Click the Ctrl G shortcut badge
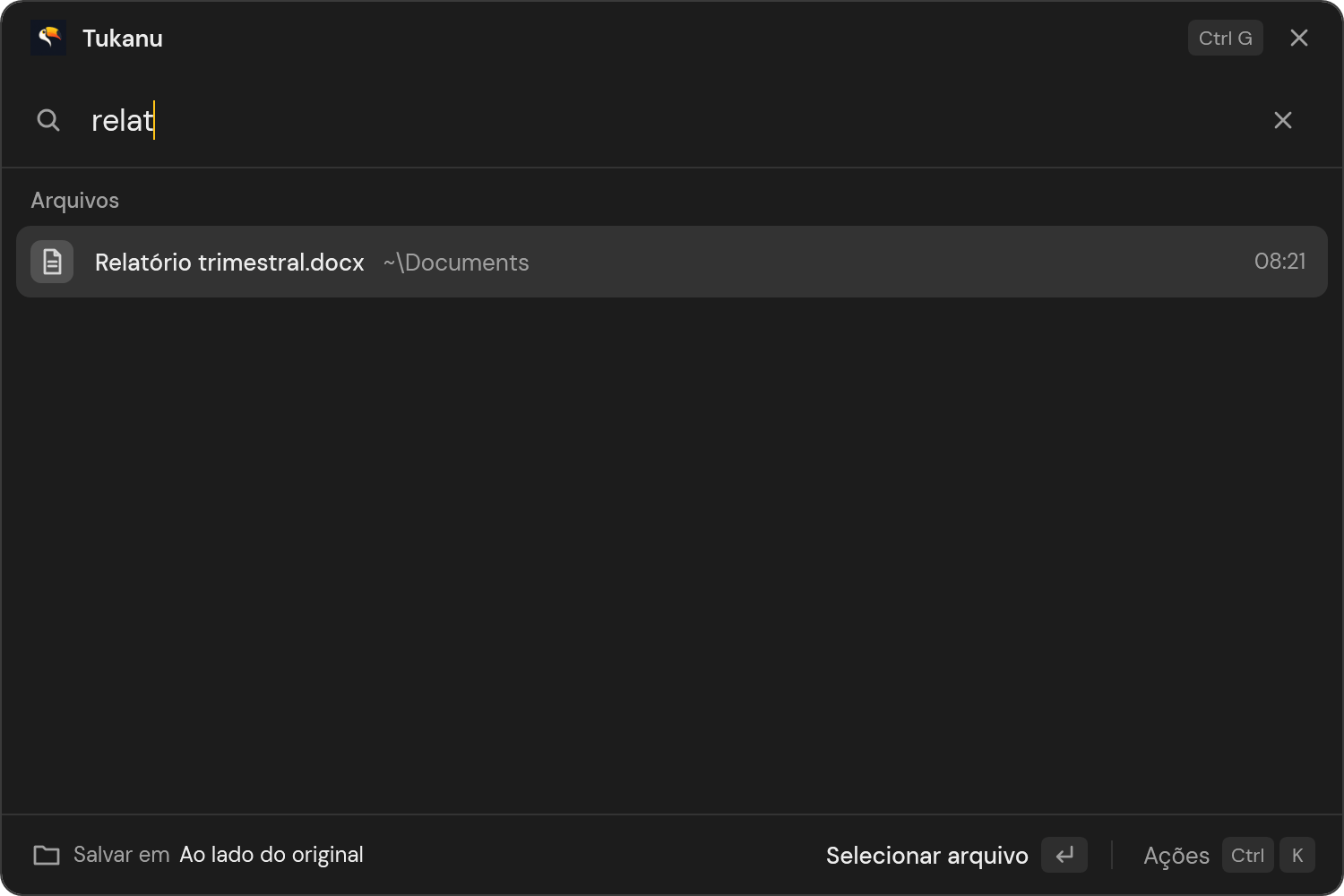 (1226, 38)
